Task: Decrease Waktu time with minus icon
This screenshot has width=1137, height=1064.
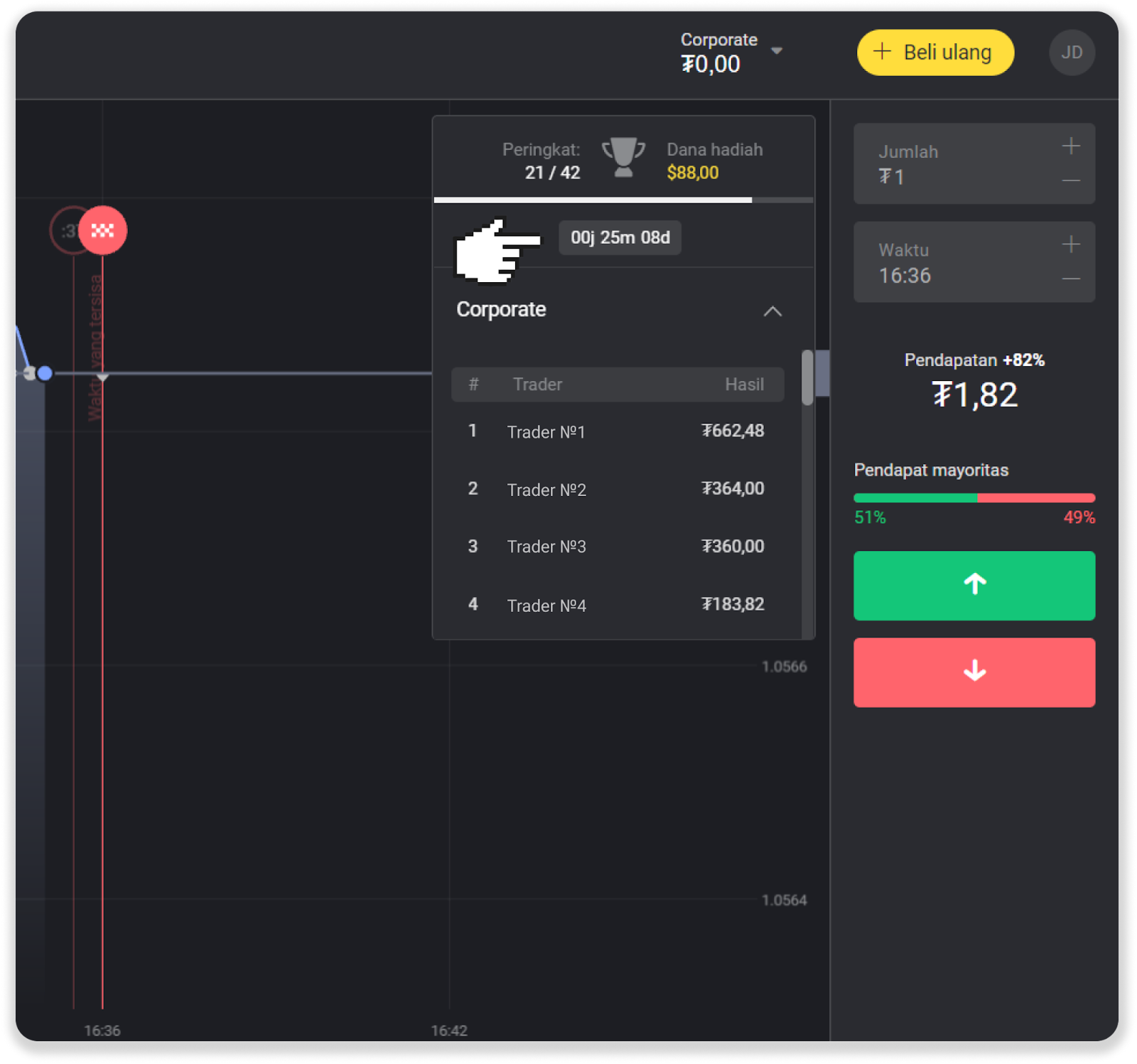Action: tap(1071, 279)
